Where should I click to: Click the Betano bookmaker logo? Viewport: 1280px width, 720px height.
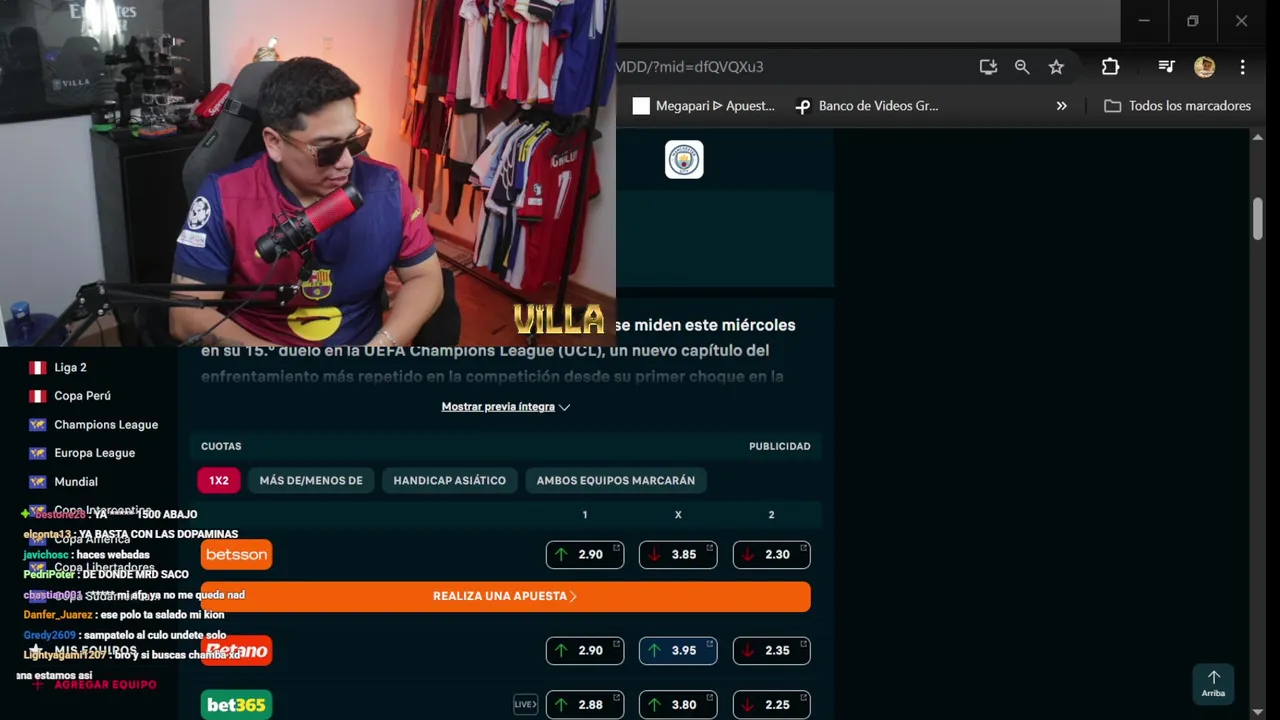236,650
